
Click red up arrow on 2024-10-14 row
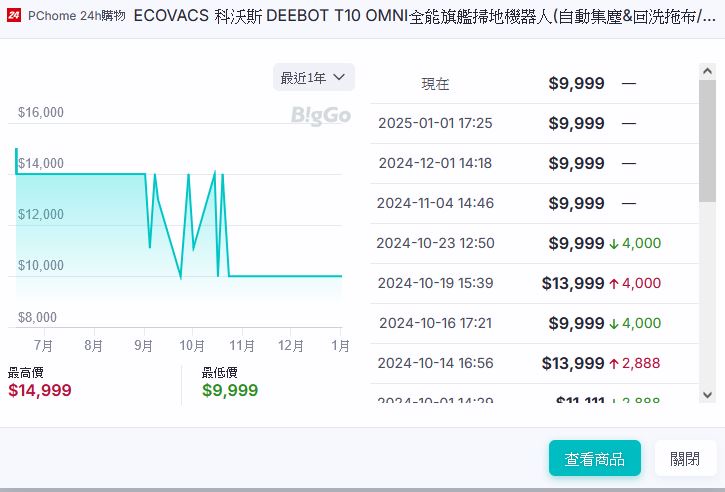coord(615,363)
